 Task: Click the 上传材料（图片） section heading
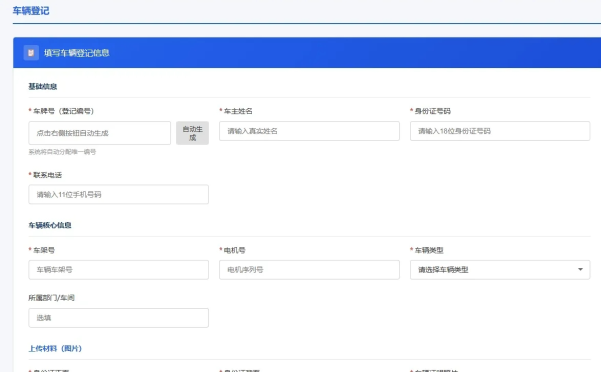[x=55, y=348]
